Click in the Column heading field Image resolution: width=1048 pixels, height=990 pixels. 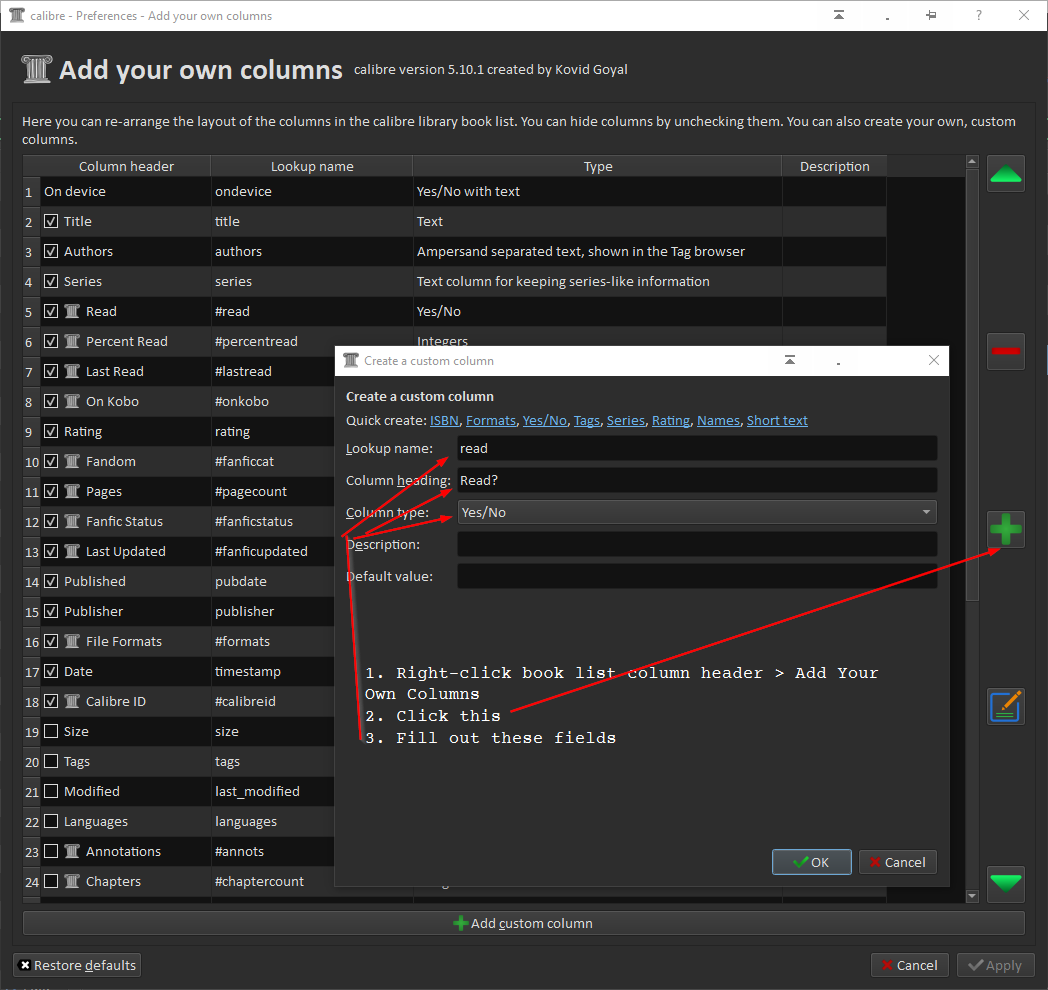coord(697,480)
